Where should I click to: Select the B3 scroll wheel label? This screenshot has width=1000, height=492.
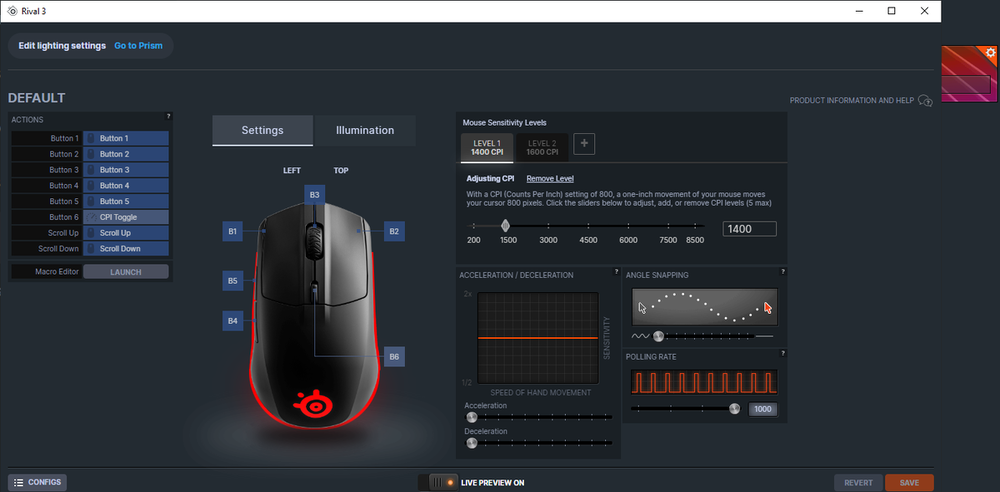314,195
